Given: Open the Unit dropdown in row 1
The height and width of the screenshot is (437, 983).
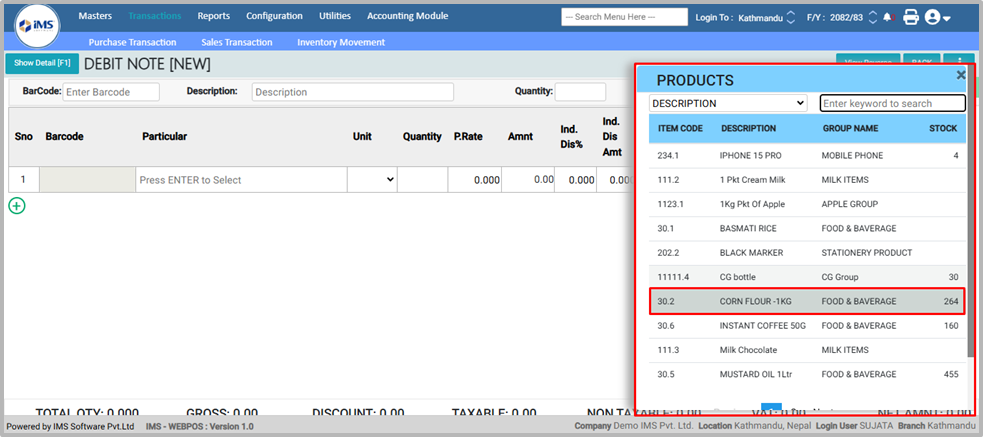Looking at the screenshot, I should [x=372, y=180].
